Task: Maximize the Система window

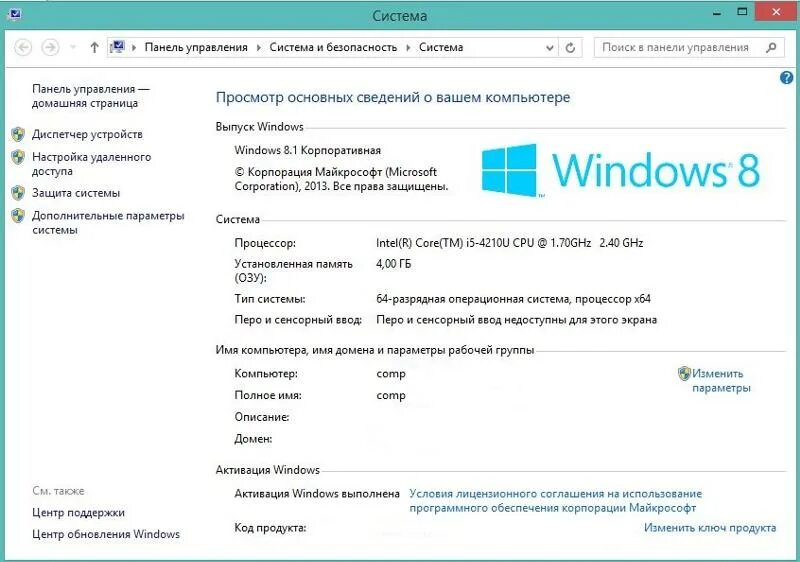Action: 742,12
